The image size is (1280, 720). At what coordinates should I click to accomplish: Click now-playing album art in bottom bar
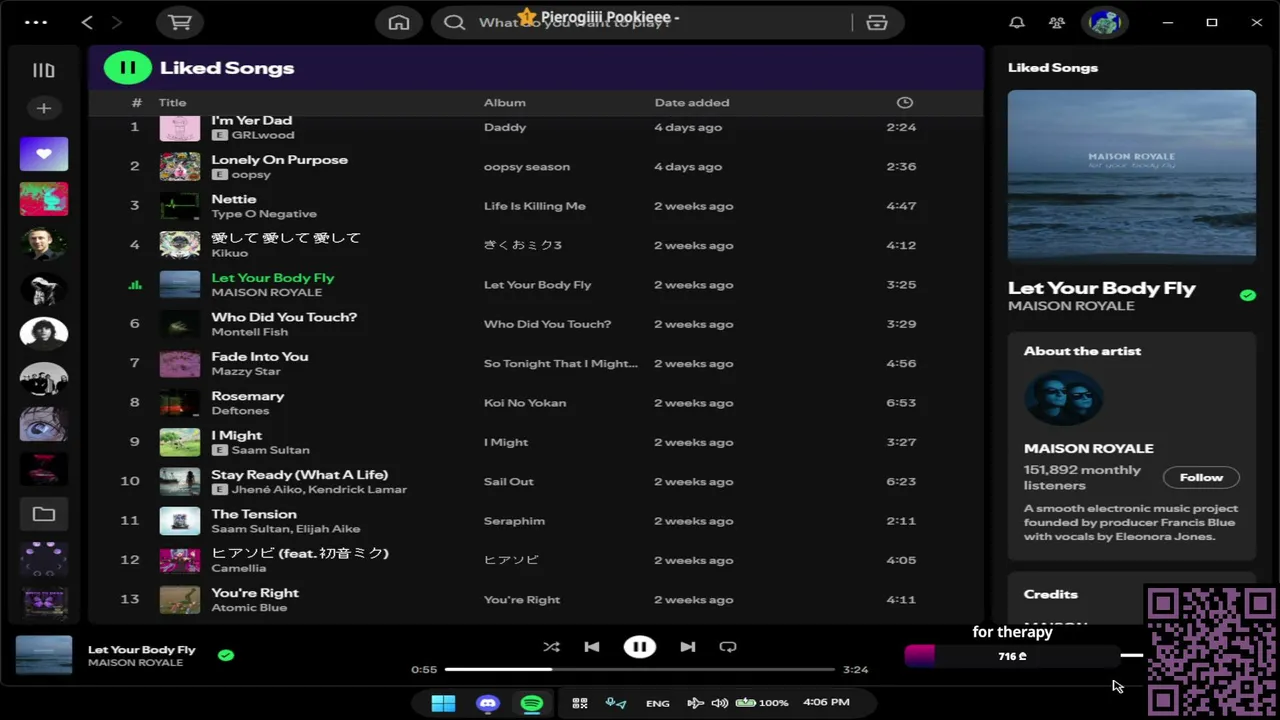44,656
